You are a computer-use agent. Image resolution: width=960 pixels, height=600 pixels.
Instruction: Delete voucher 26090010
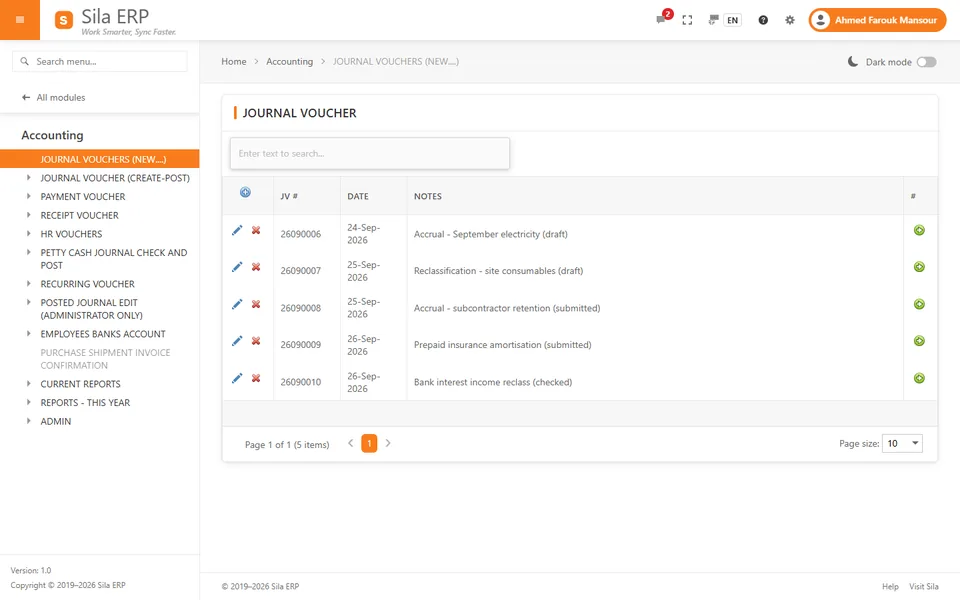point(256,378)
